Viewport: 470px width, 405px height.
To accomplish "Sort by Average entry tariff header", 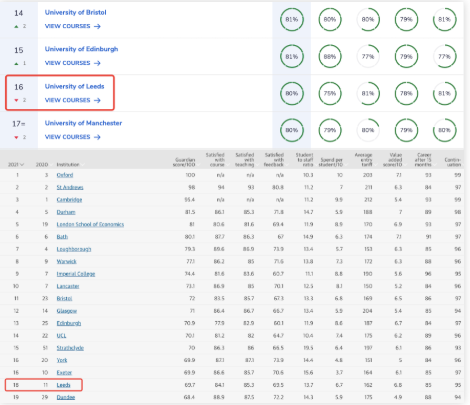I will 363,160.
